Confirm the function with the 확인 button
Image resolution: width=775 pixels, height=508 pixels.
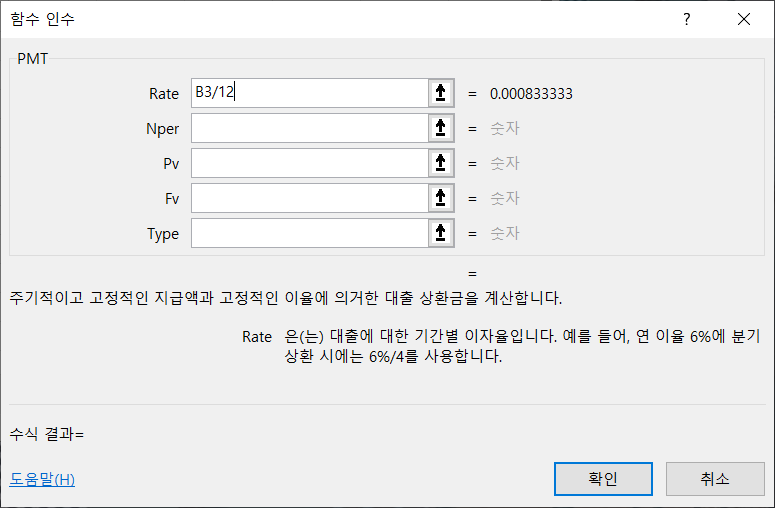pyautogui.click(x=603, y=479)
